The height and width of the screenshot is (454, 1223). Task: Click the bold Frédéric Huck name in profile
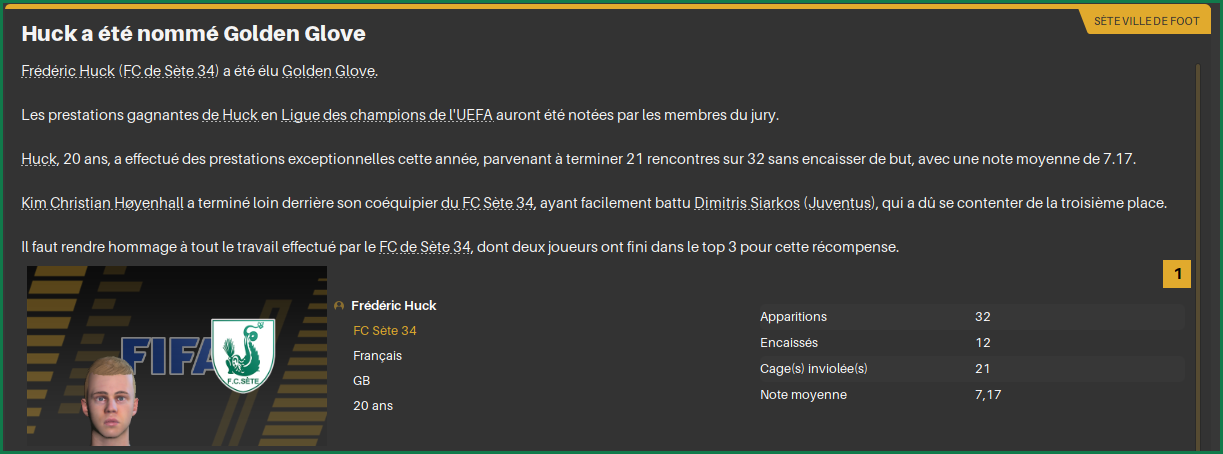(394, 306)
